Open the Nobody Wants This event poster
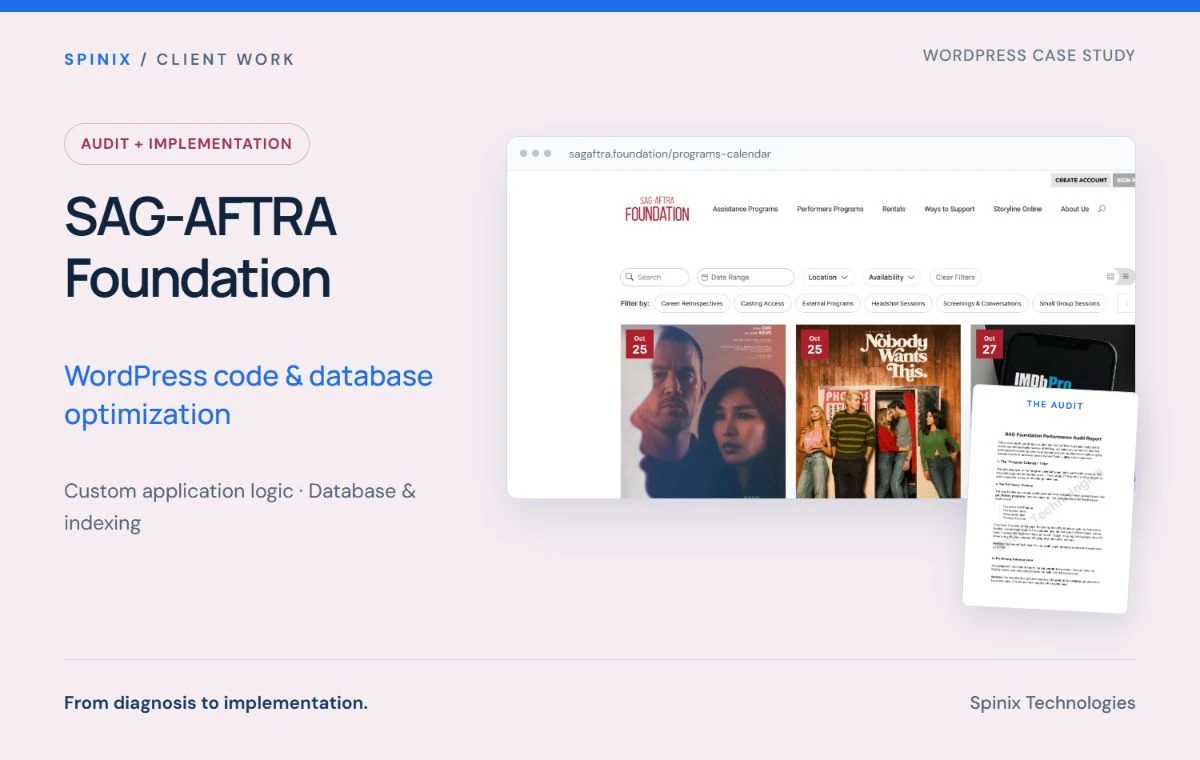Viewport: 1200px width, 760px height. (878, 411)
